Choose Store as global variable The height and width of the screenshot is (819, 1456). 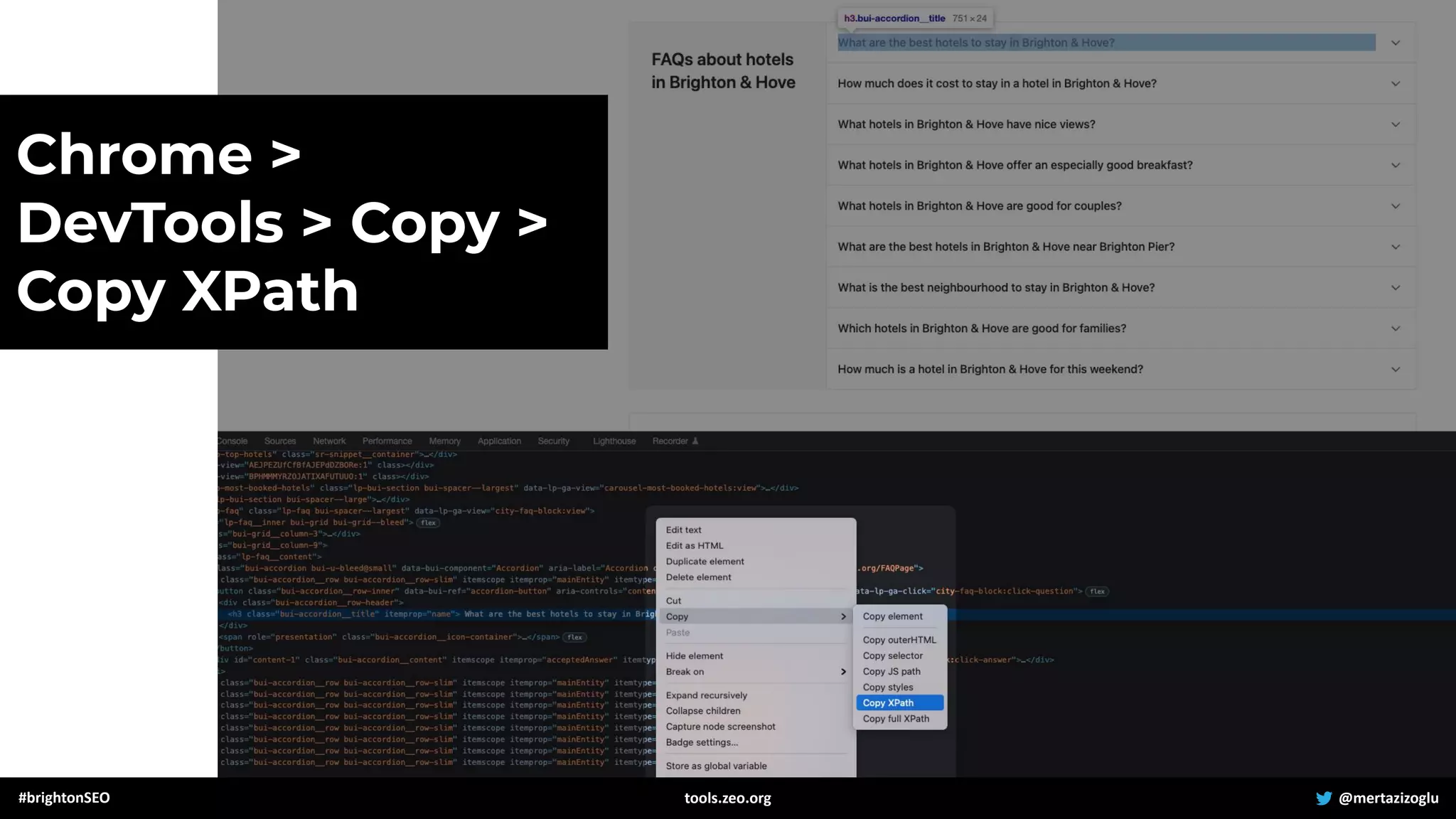click(756, 766)
